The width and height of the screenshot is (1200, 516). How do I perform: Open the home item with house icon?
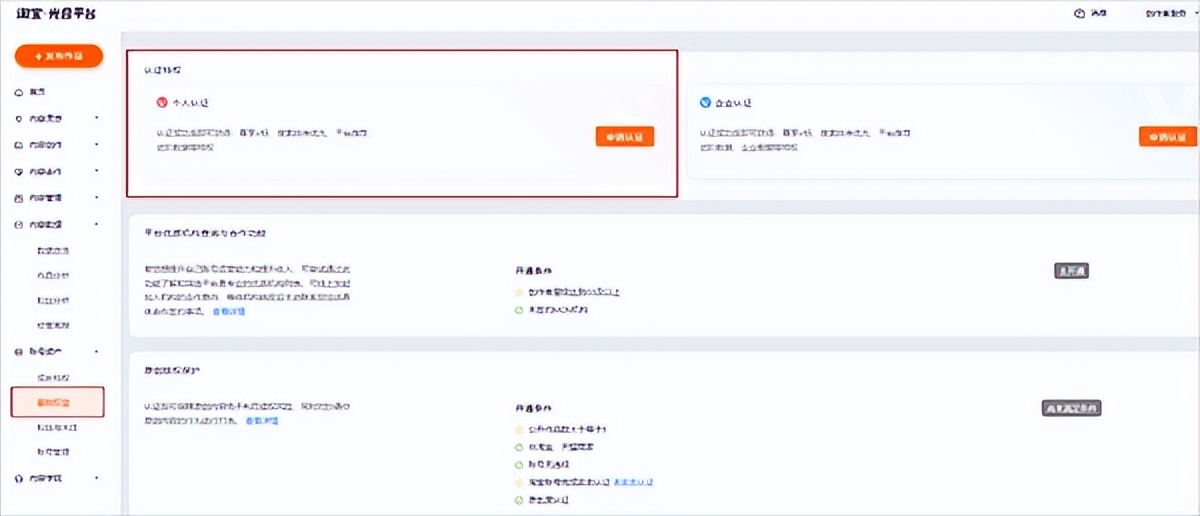tap(30, 92)
